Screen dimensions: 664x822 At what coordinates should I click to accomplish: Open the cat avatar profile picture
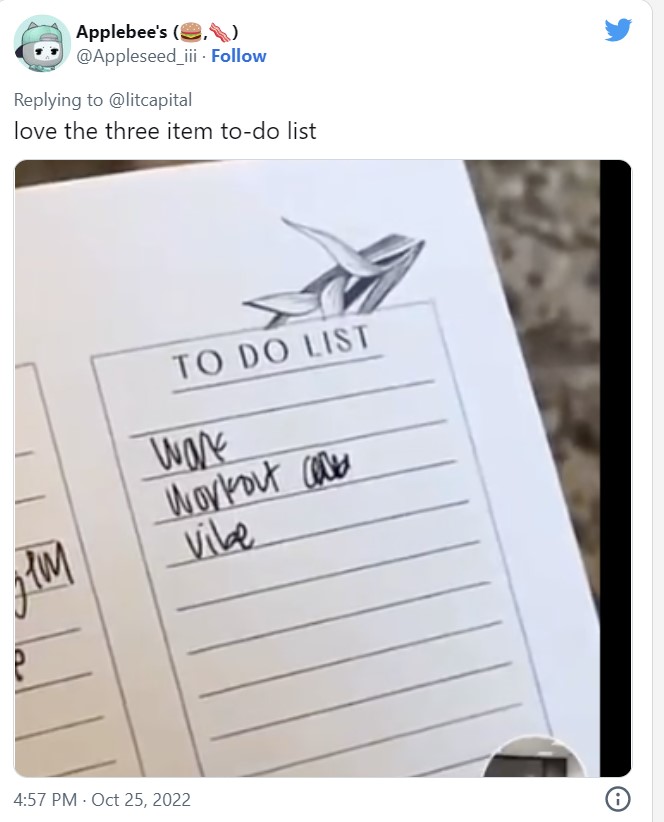[42, 44]
